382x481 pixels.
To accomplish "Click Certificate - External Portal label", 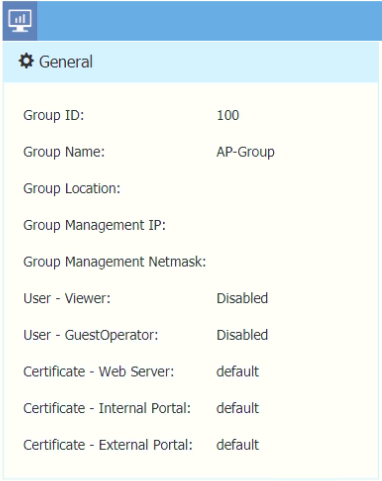I will pyautogui.click(x=108, y=445).
